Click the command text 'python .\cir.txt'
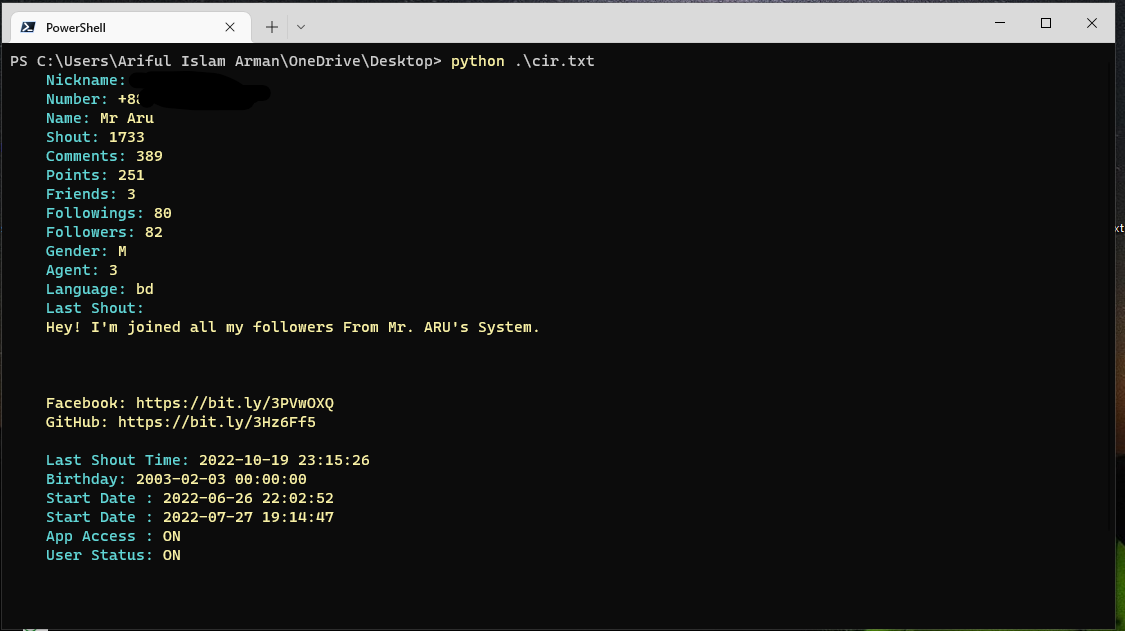This screenshot has height=631, width=1125. [x=522, y=61]
